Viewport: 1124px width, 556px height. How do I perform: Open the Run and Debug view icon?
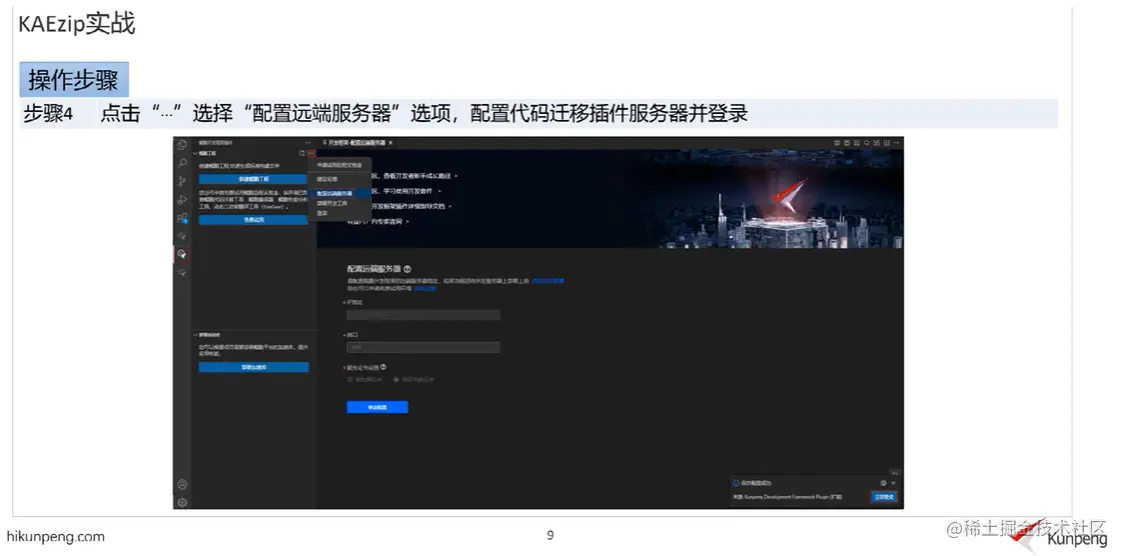pos(182,199)
